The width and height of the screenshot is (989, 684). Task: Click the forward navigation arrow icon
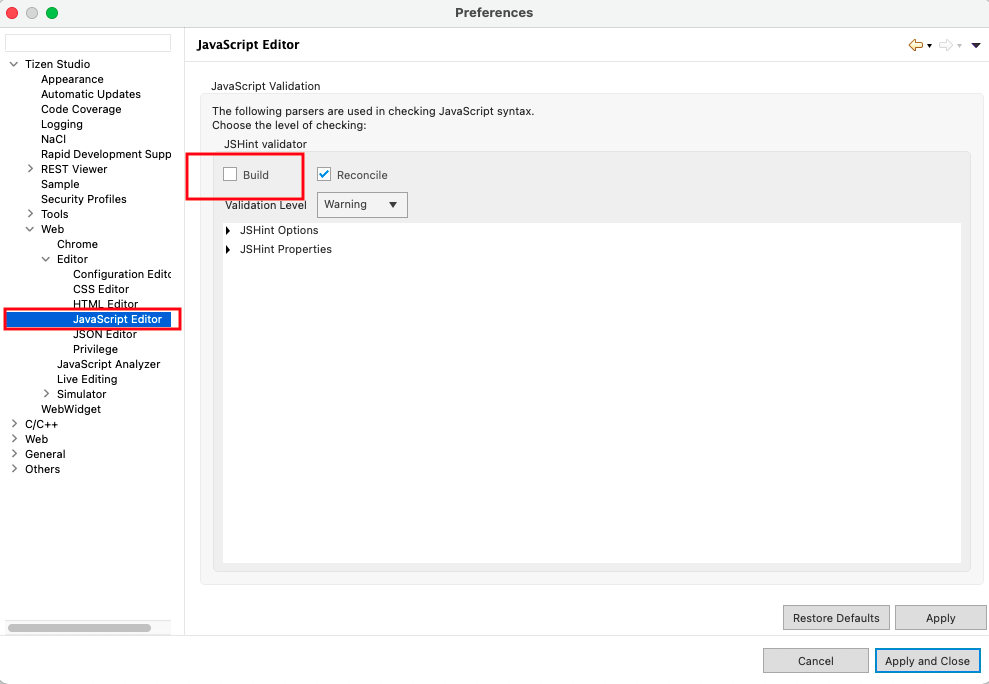(x=945, y=45)
